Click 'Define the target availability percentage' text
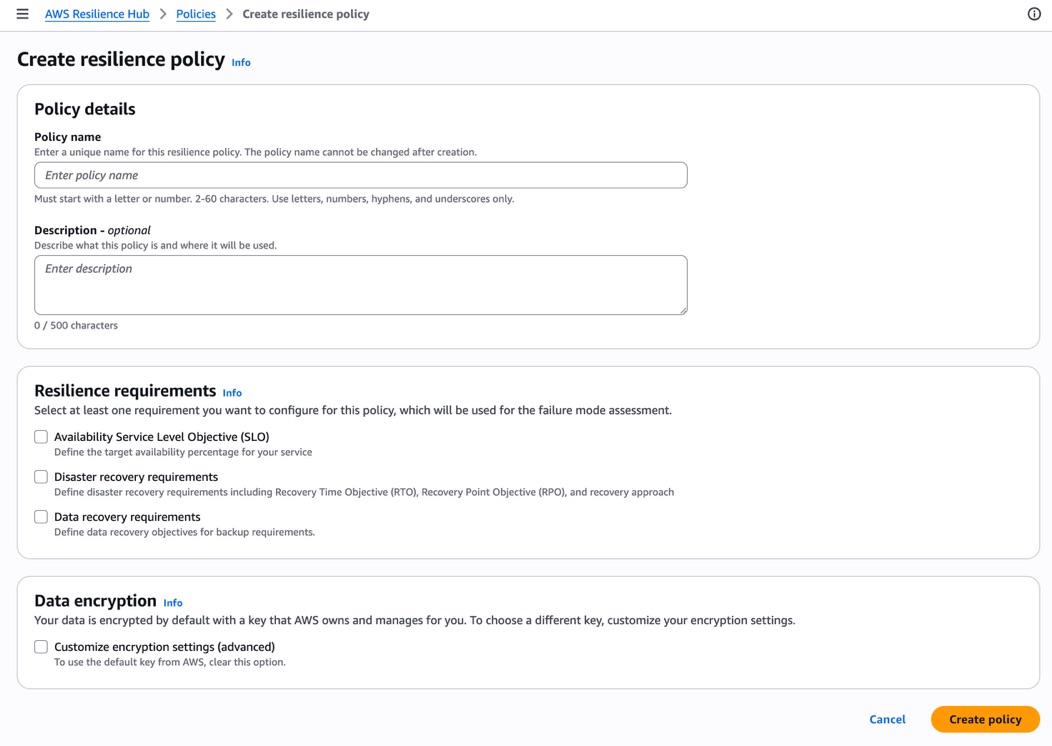Viewport: 1052px width, 746px height. click(183, 452)
